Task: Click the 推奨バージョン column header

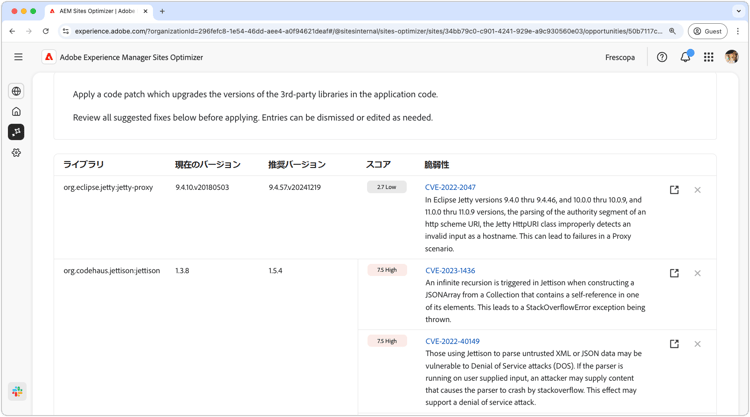Action: pyautogui.click(x=297, y=165)
